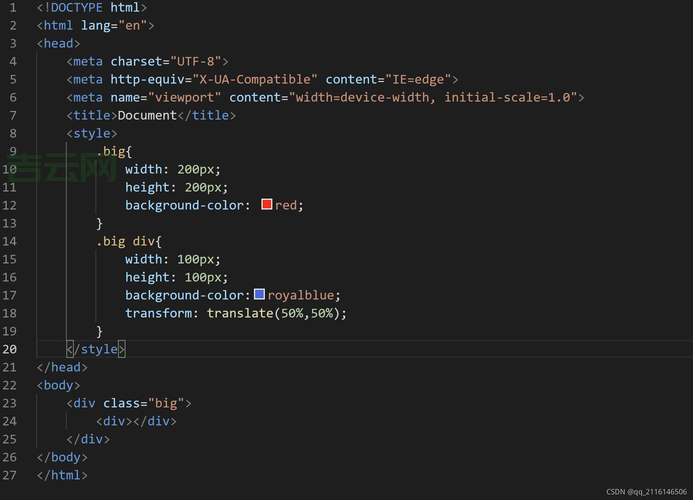Viewport: 693px width, 500px height.
Task: Open the royalblue color swatch picker
Action: [x=259, y=295]
